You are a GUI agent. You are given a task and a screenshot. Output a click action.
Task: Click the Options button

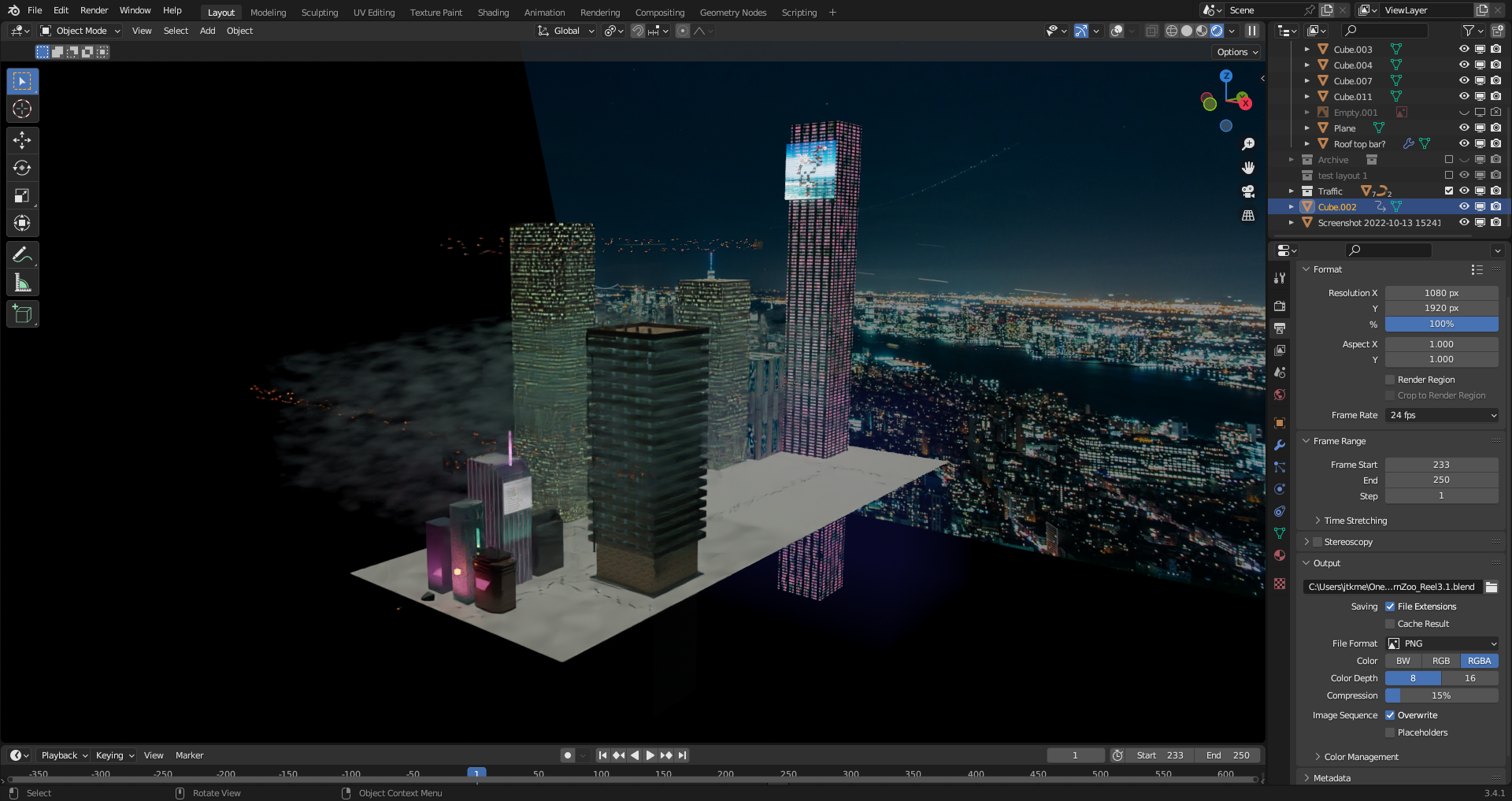coord(1237,52)
